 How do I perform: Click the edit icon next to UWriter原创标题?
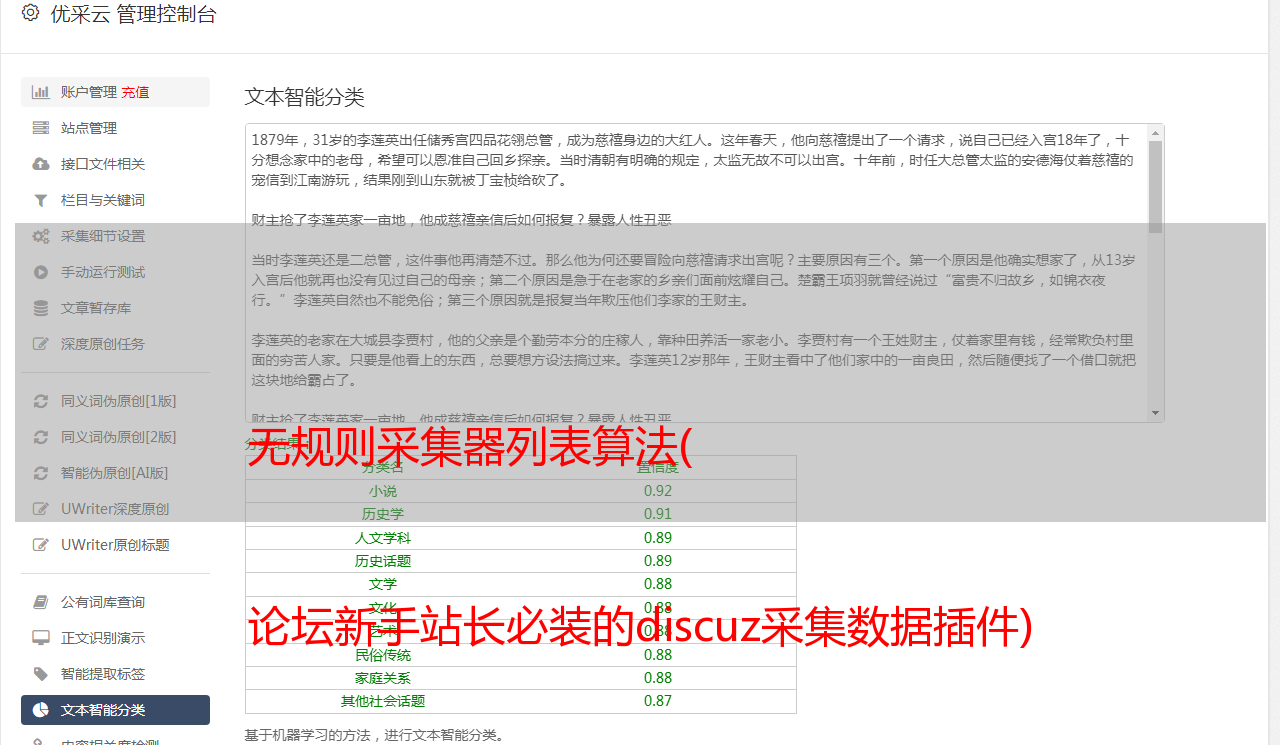coord(41,545)
